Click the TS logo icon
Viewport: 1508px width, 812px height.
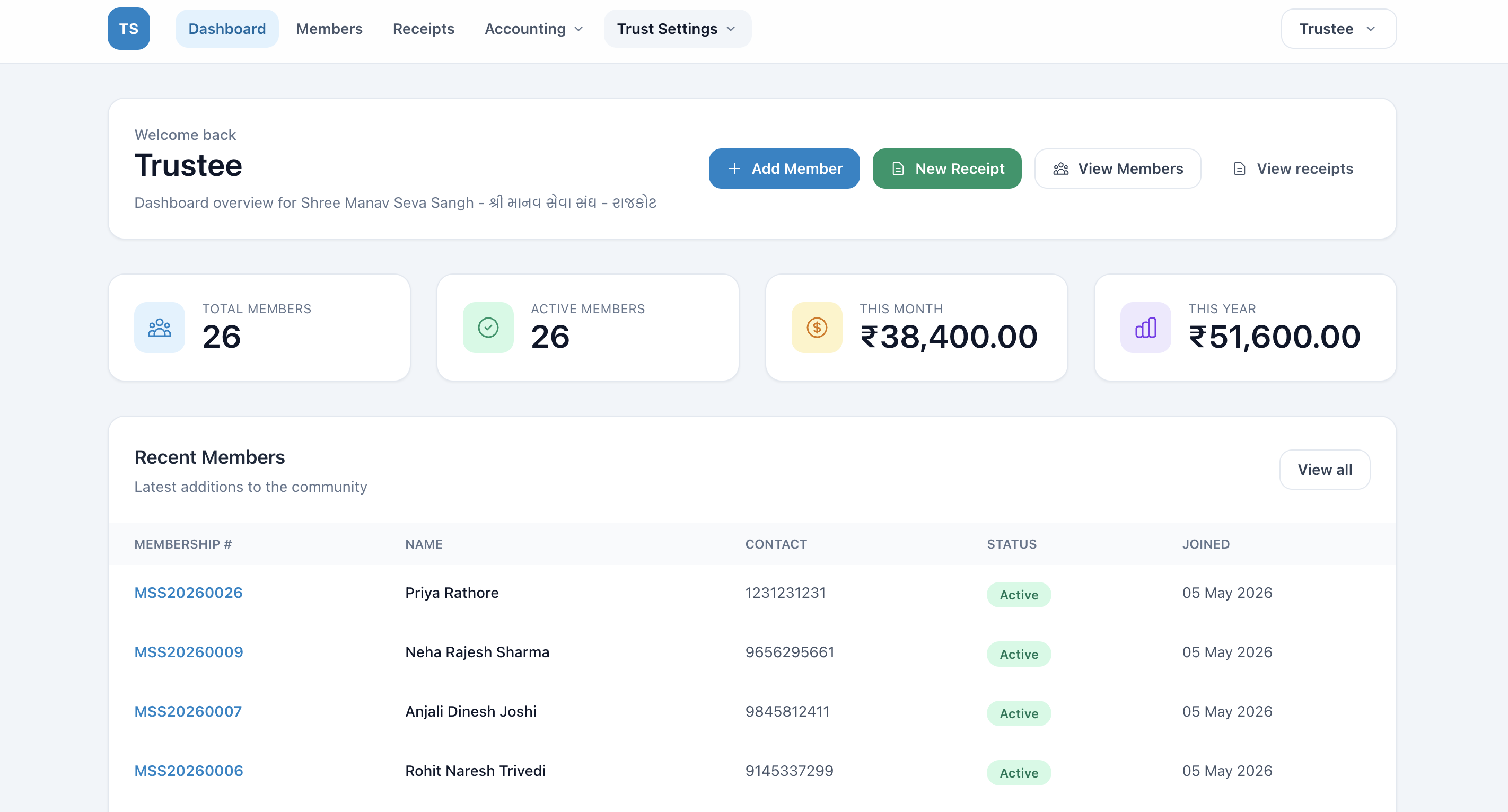129,29
